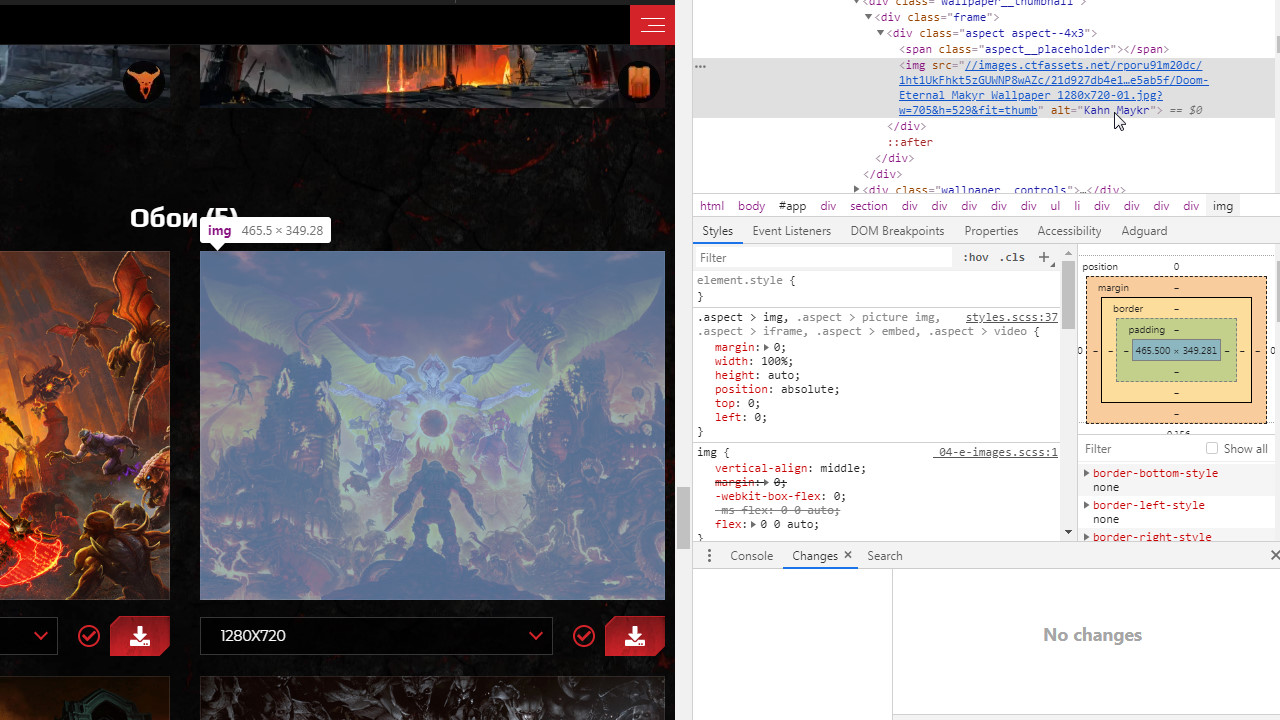1280x720 pixels.
Task: Switch to the Search drawer tab
Action: pos(884,556)
